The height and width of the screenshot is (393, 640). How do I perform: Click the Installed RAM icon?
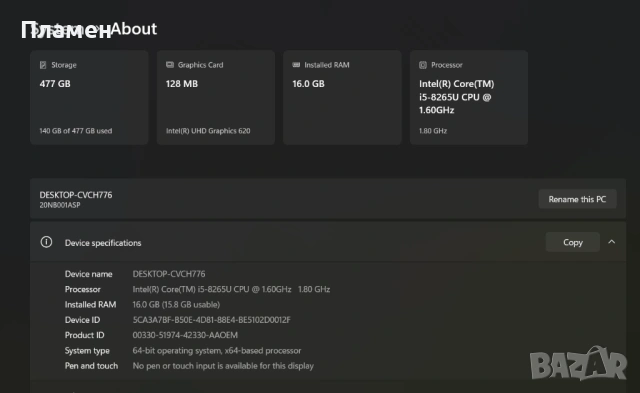296,64
